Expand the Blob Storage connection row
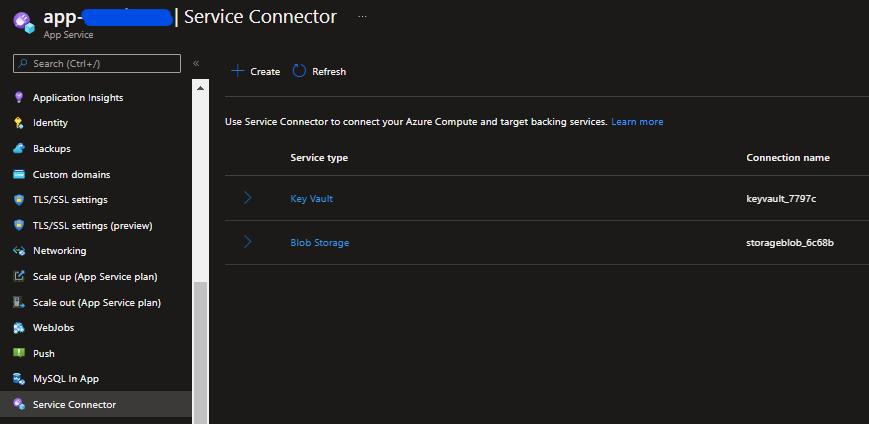Image resolution: width=869 pixels, height=424 pixels. coord(248,242)
